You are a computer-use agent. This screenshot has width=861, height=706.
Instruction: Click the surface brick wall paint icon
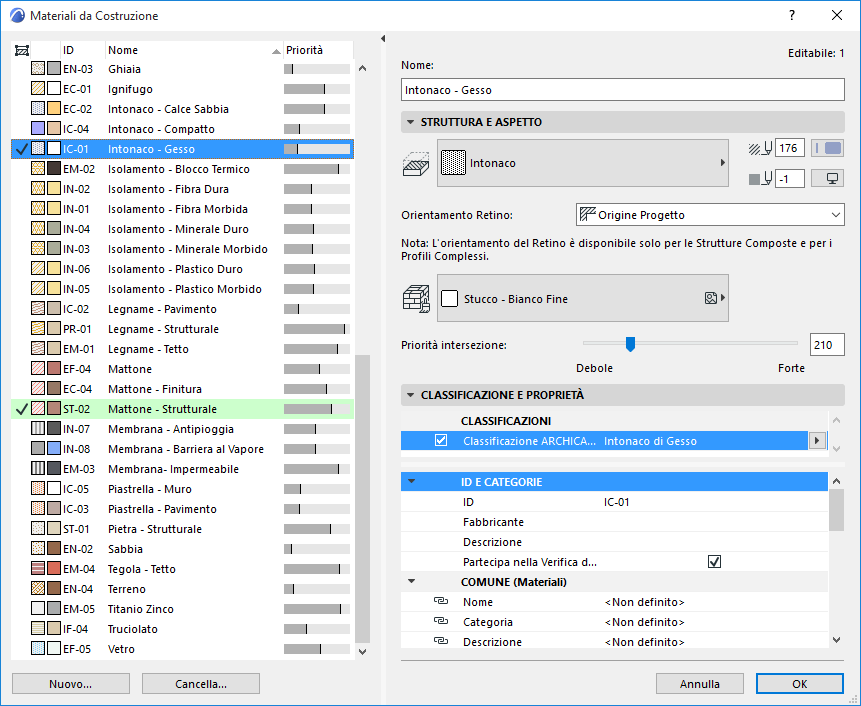click(x=416, y=299)
